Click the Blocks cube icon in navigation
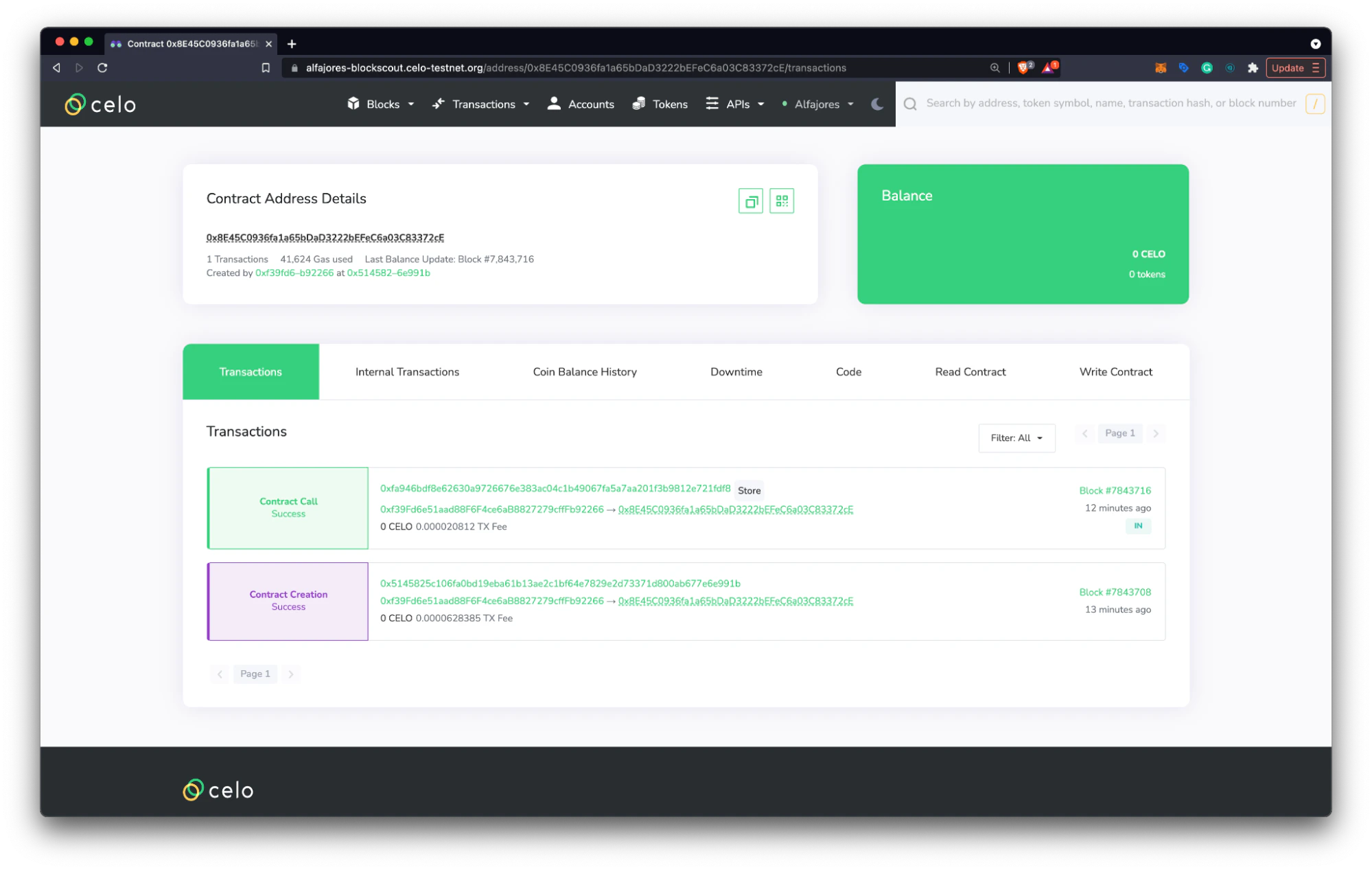1372x870 pixels. 353,104
